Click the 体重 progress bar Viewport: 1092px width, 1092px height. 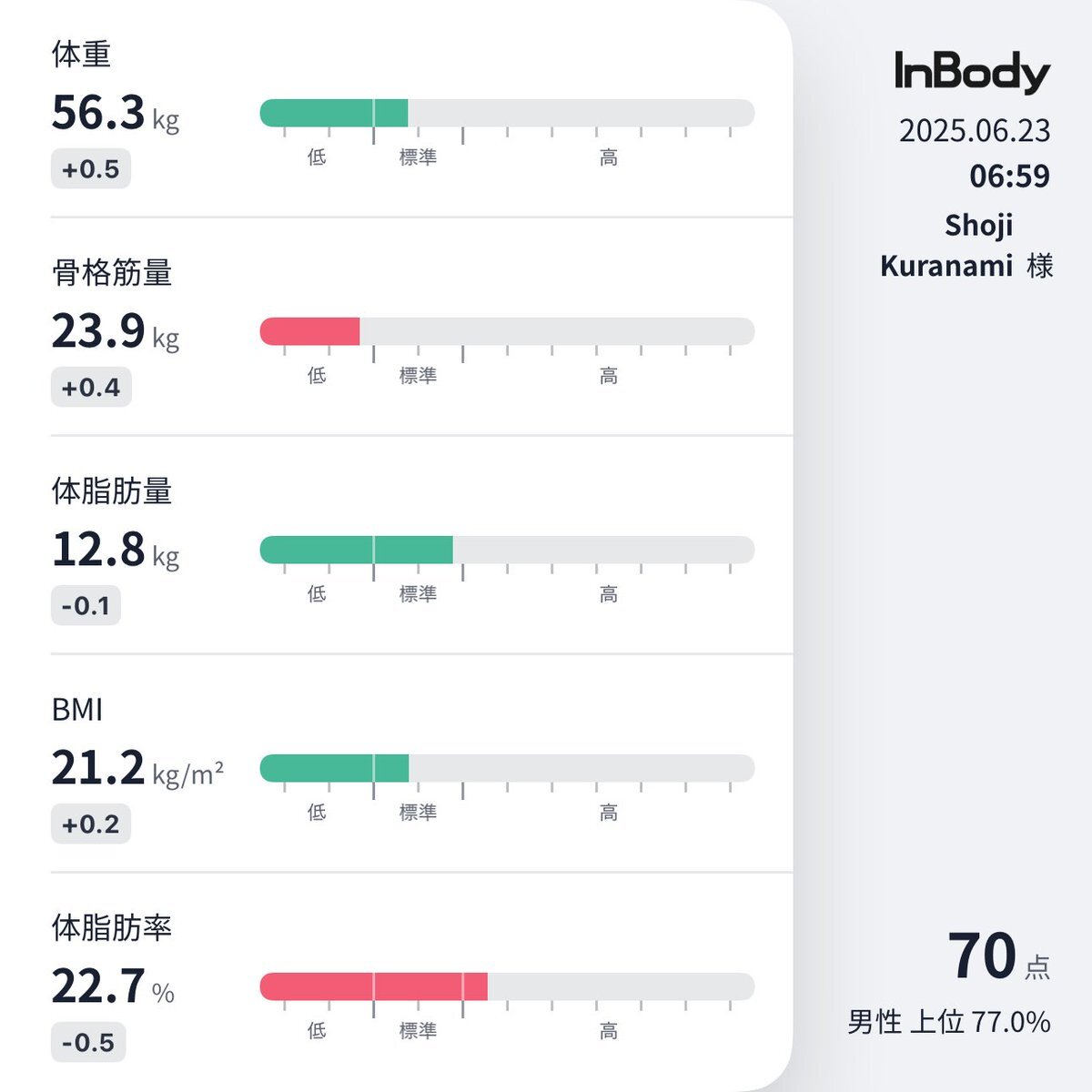tap(507, 113)
